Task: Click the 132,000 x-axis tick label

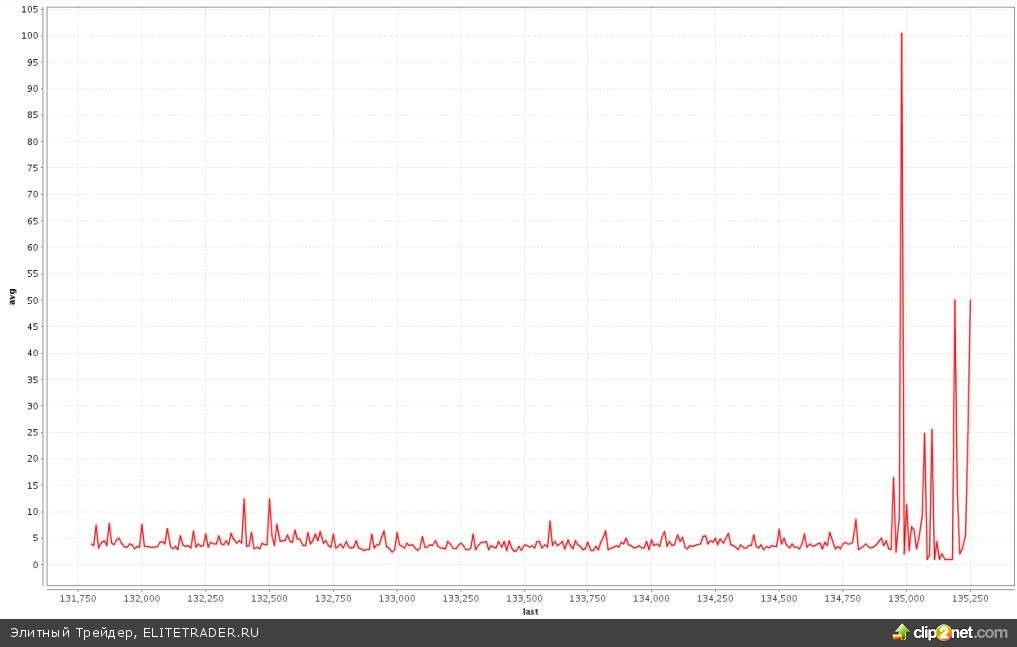Action: 141,598
